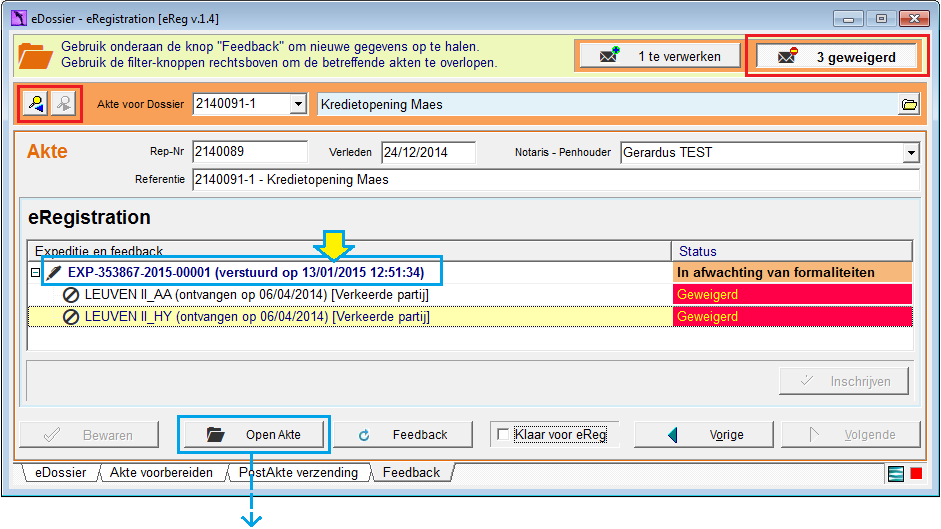
Task: Click the pen icon of the EXP-353867 row
Action: (54, 273)
